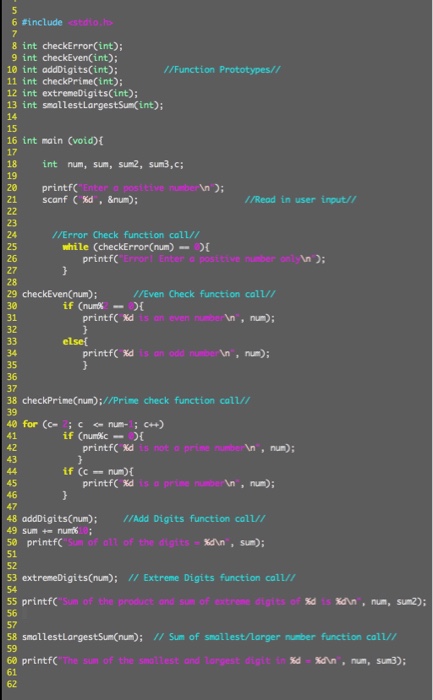Click the 'if (c == num){' line
The width and height of the screenshot is (433, 700).
click(x=98, y=471)
